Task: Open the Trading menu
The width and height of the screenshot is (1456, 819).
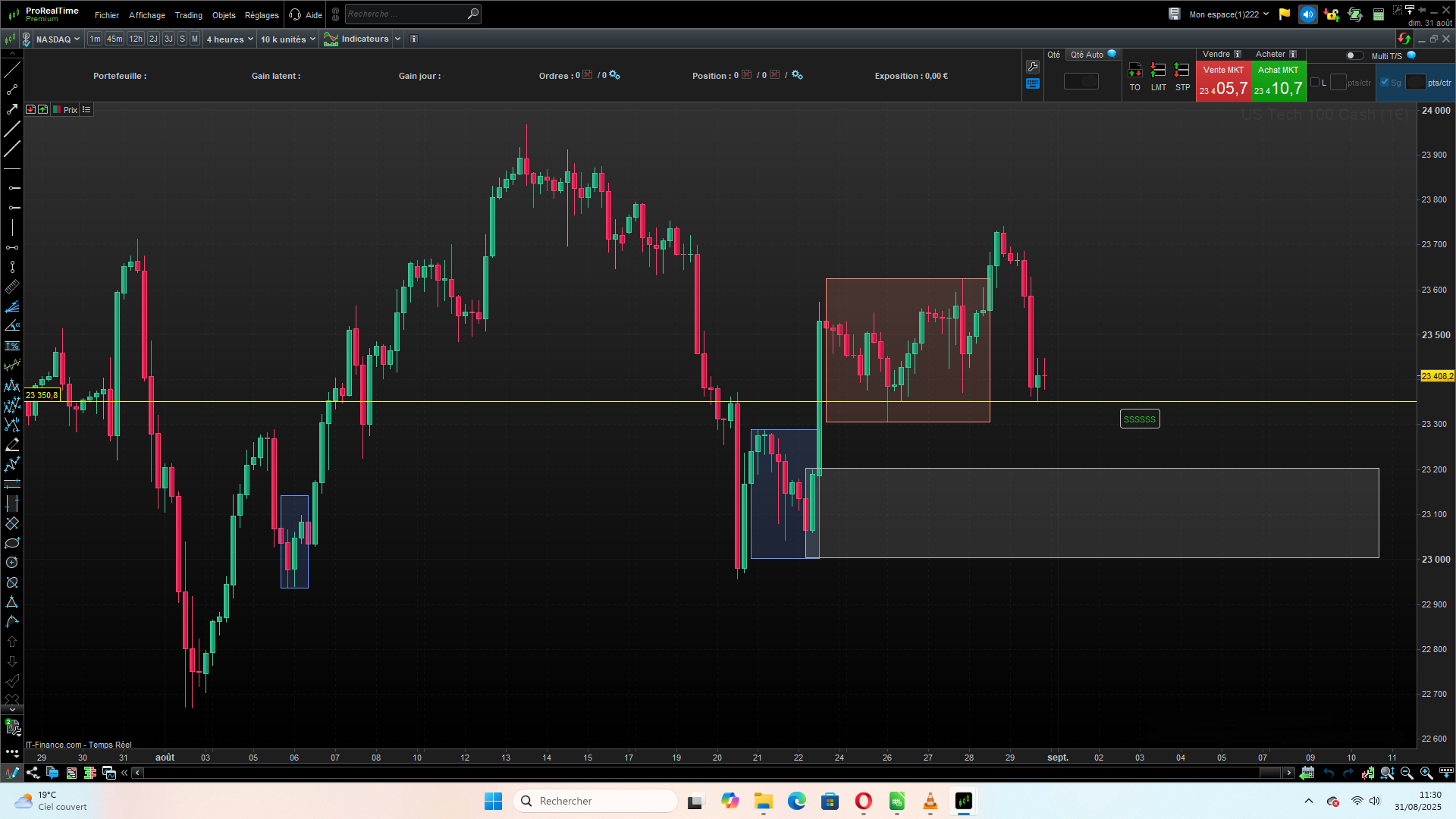Action: pos(188,15)
